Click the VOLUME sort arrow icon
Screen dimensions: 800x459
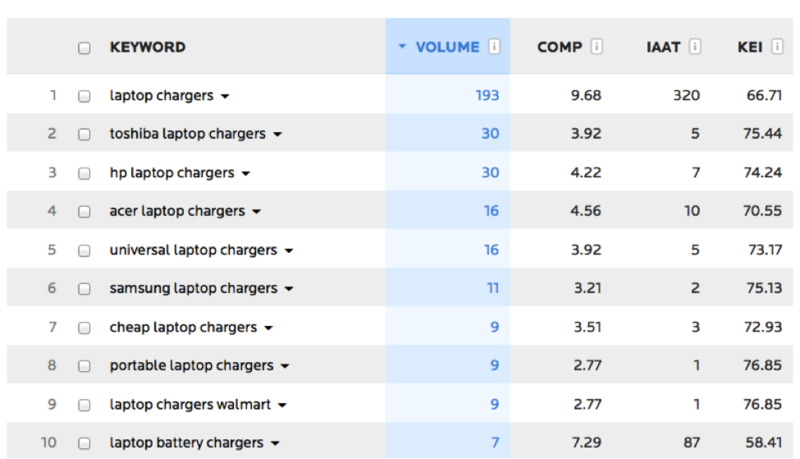(x=402, y=47)
